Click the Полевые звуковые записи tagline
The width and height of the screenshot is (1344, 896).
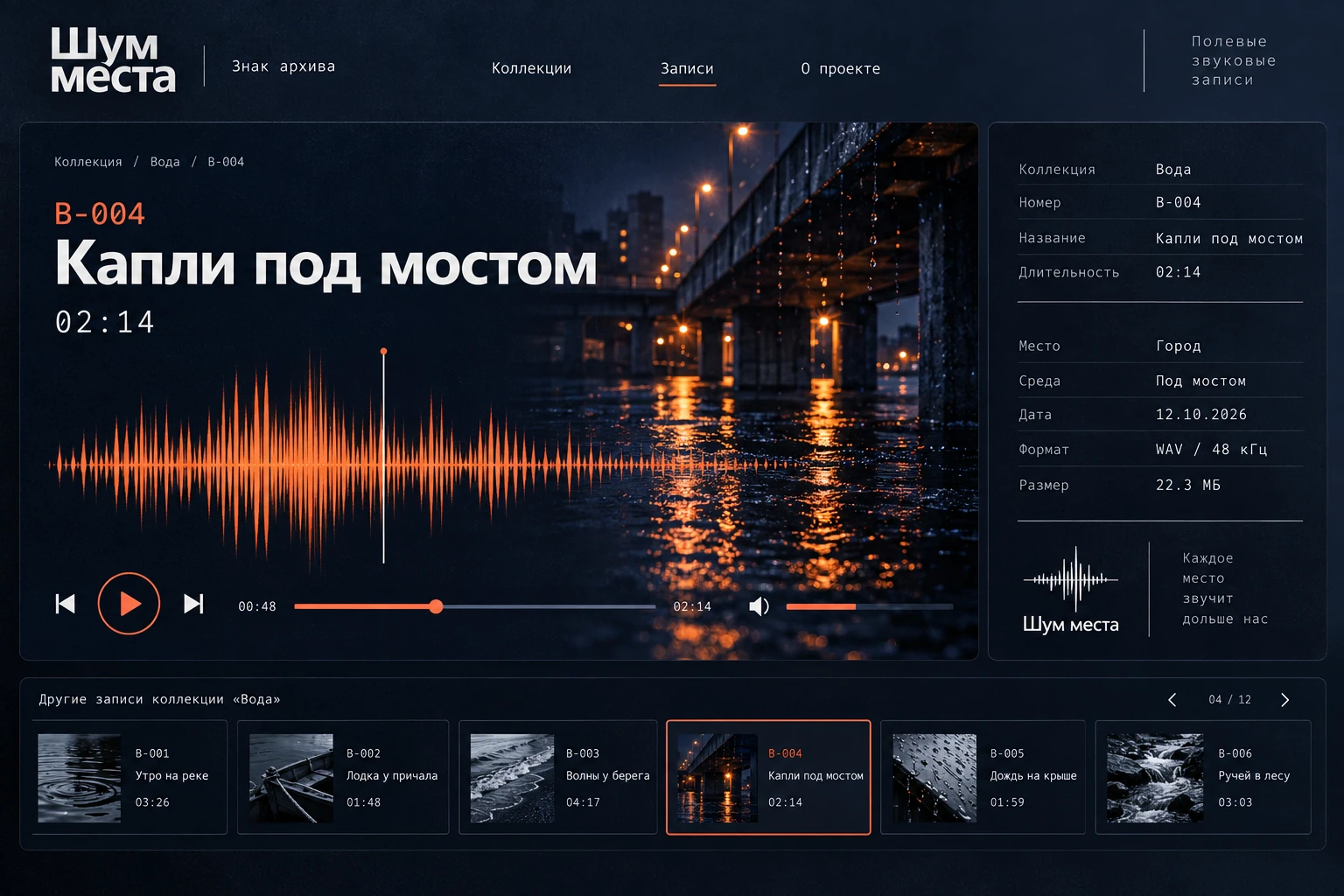[x=1234, y=60]
